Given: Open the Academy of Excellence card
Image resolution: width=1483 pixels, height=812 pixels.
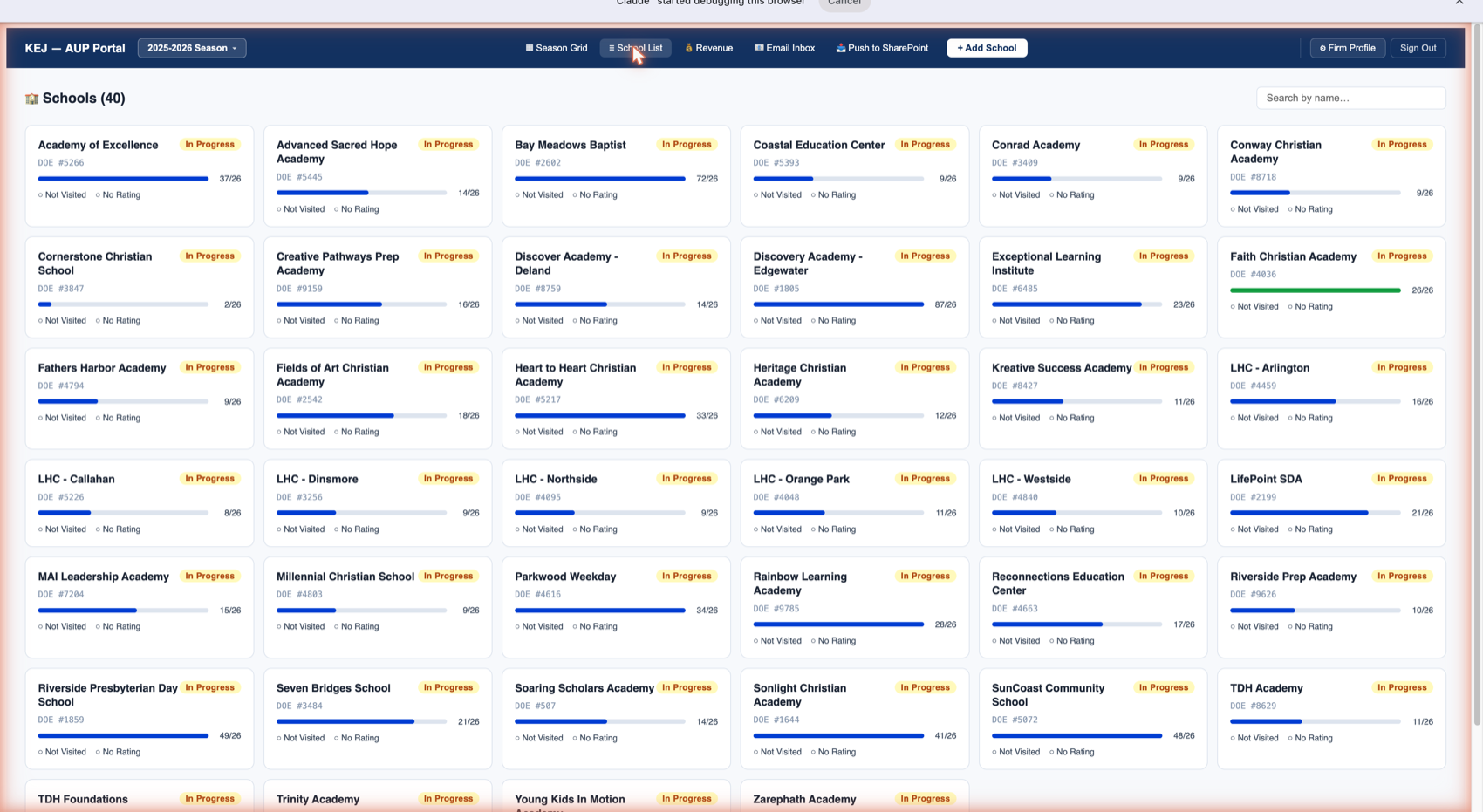Looking at the screenshot, I should [140, 176].
